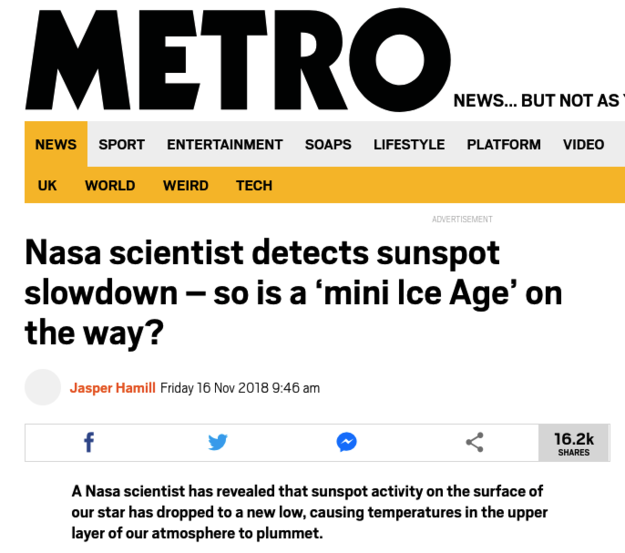Select UK in the sub-navigation
This screenshot has width=625, height=553.
click(47, 185)
